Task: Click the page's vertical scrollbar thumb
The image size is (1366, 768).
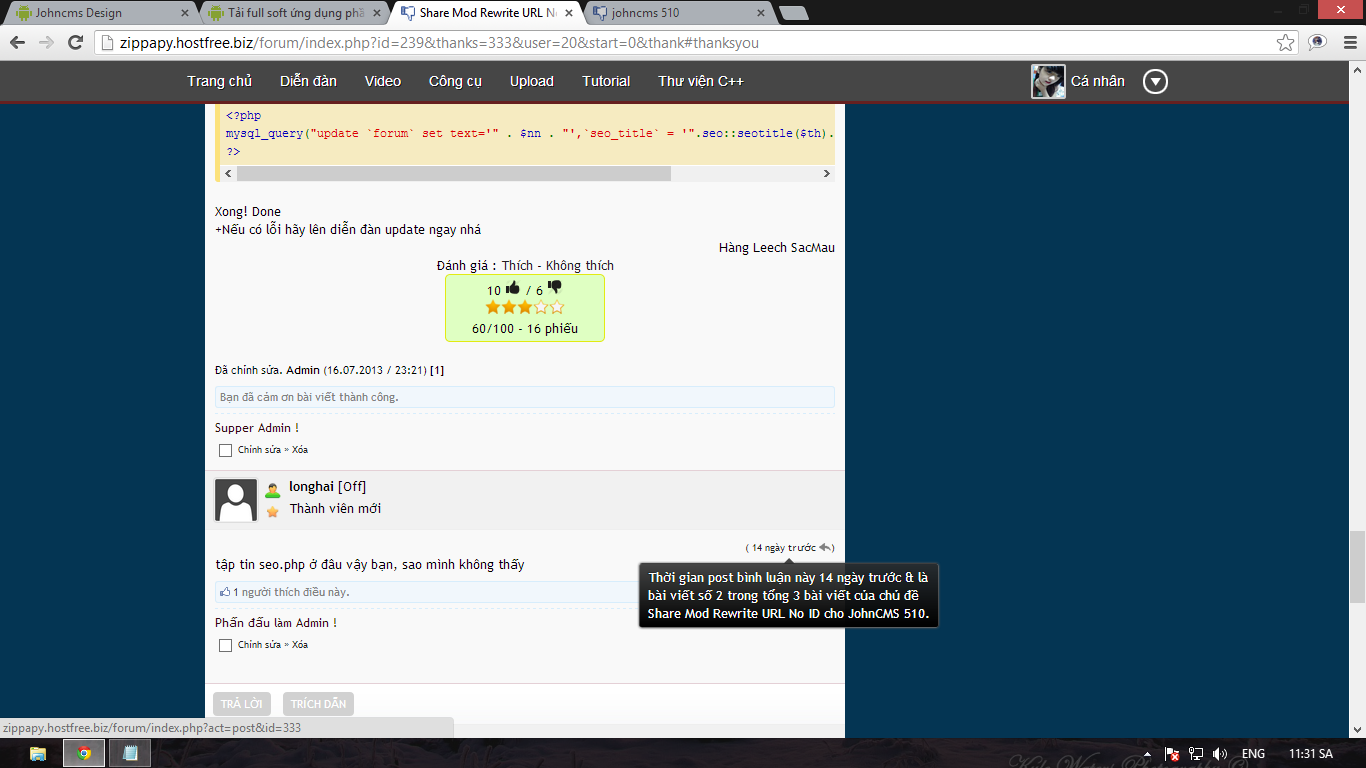Action: pyautogui.click(x=1357, y=567)
